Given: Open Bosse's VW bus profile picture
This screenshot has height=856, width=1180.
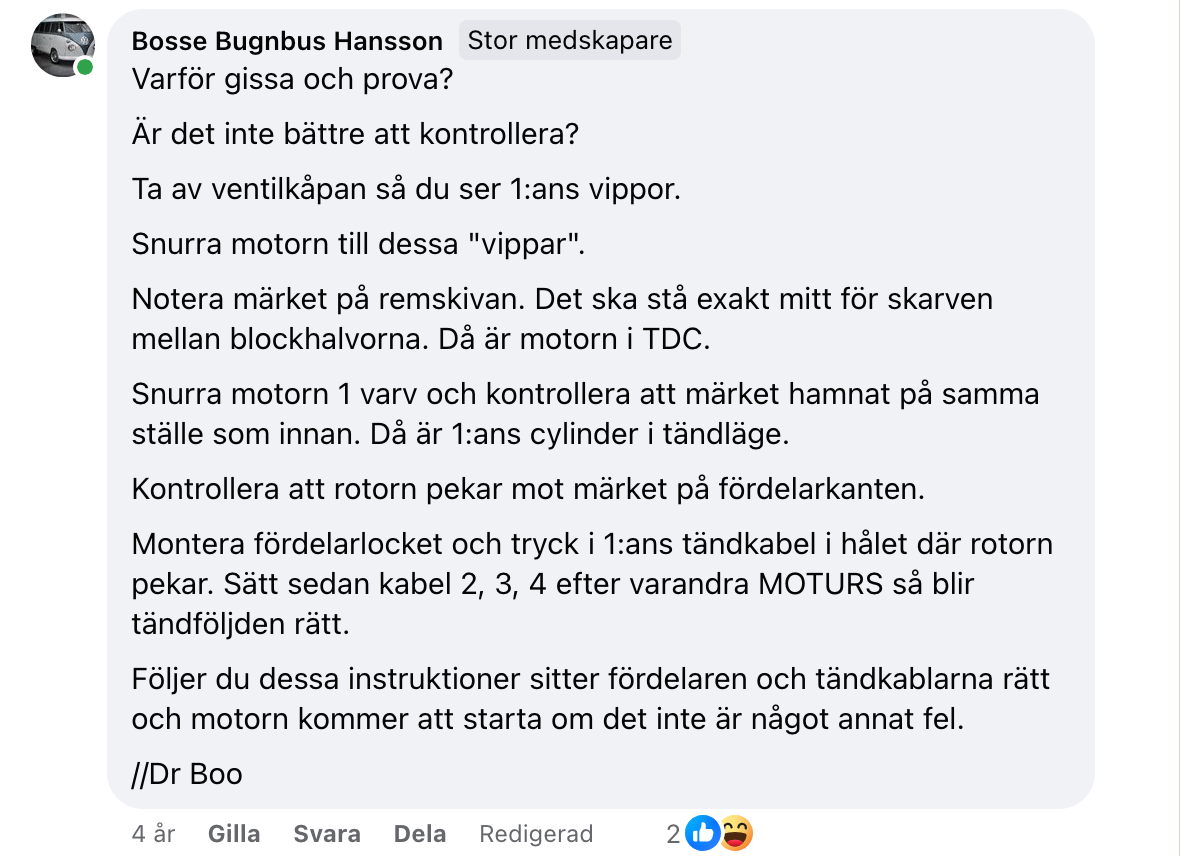Looking at the screenshot, I should 62,46.
